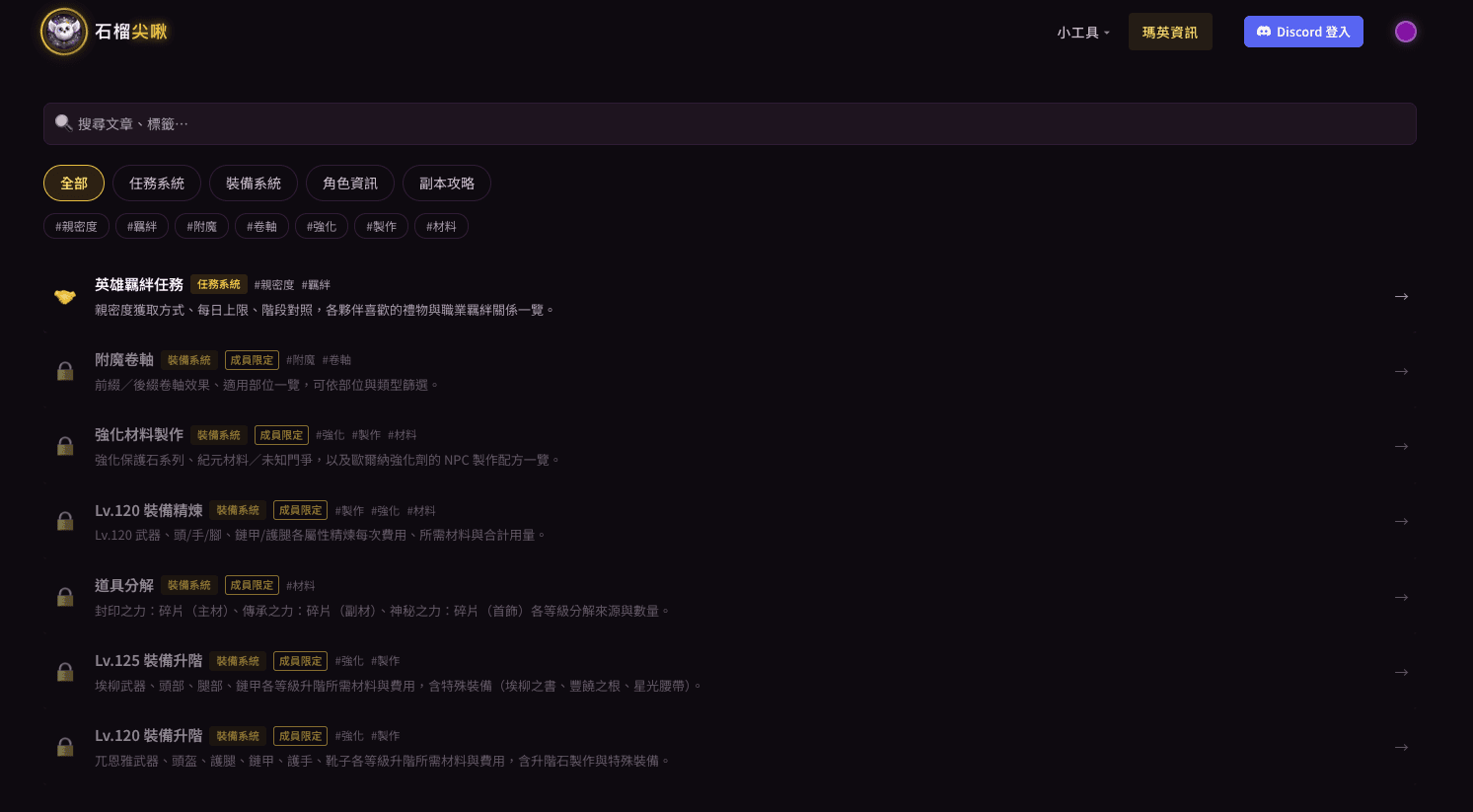The width and height of the screenshot is (1473, 812).
Task: Toggle the #製作 tag chip
Action: pyautogui.click(x=381, y=226)
